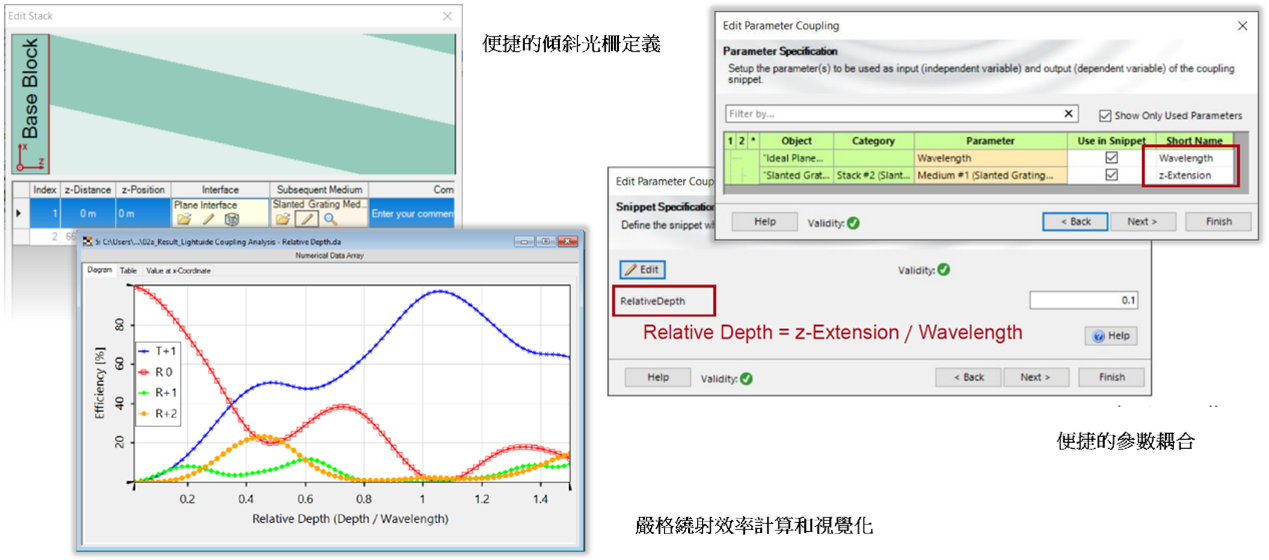The width and height of the screenshot is (1269, 560).
Task: Click the 3D view icon under Plane Interface
Action: tap(232, 218)
